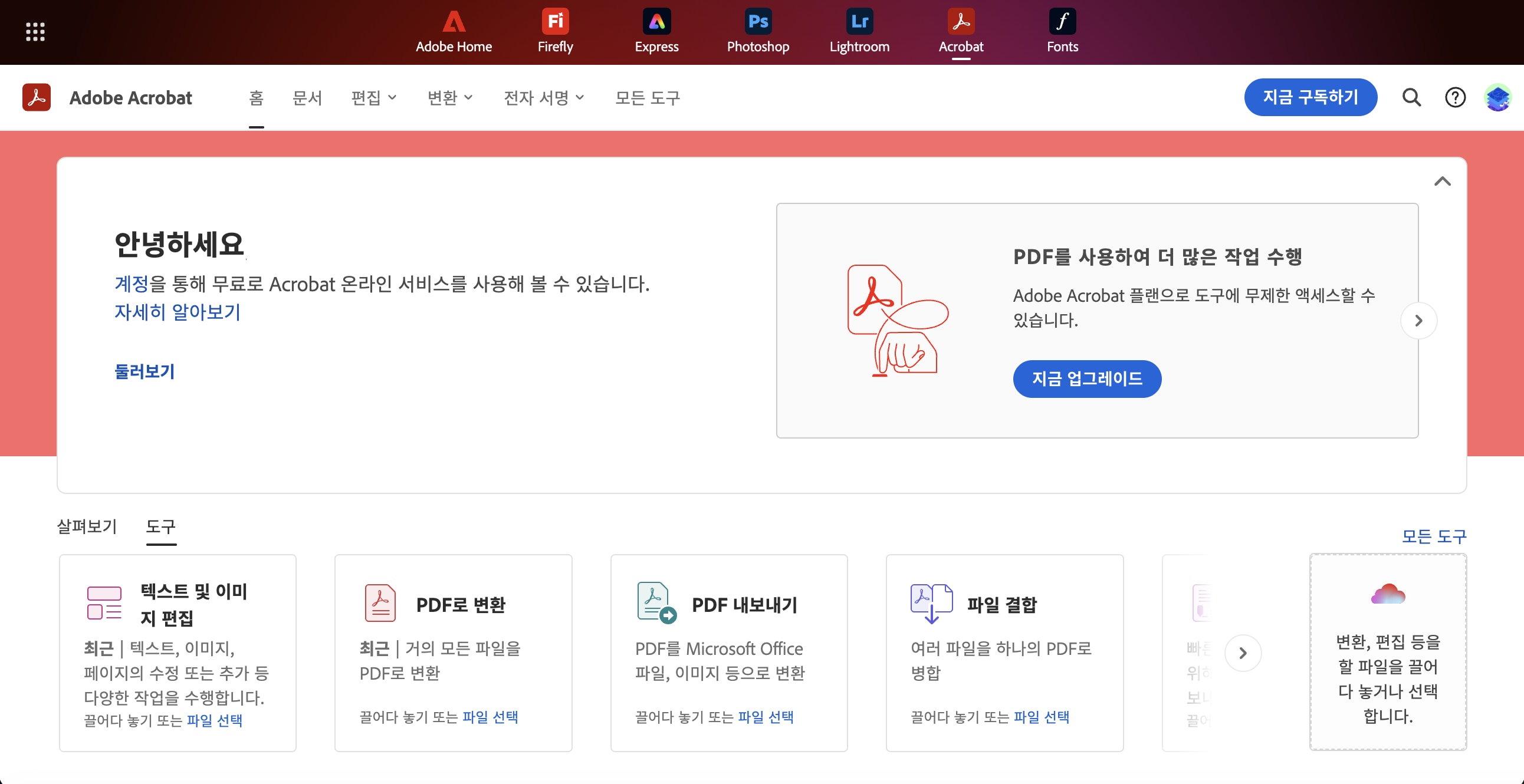Expand the 편집 dropdown menu

point(374,97)
